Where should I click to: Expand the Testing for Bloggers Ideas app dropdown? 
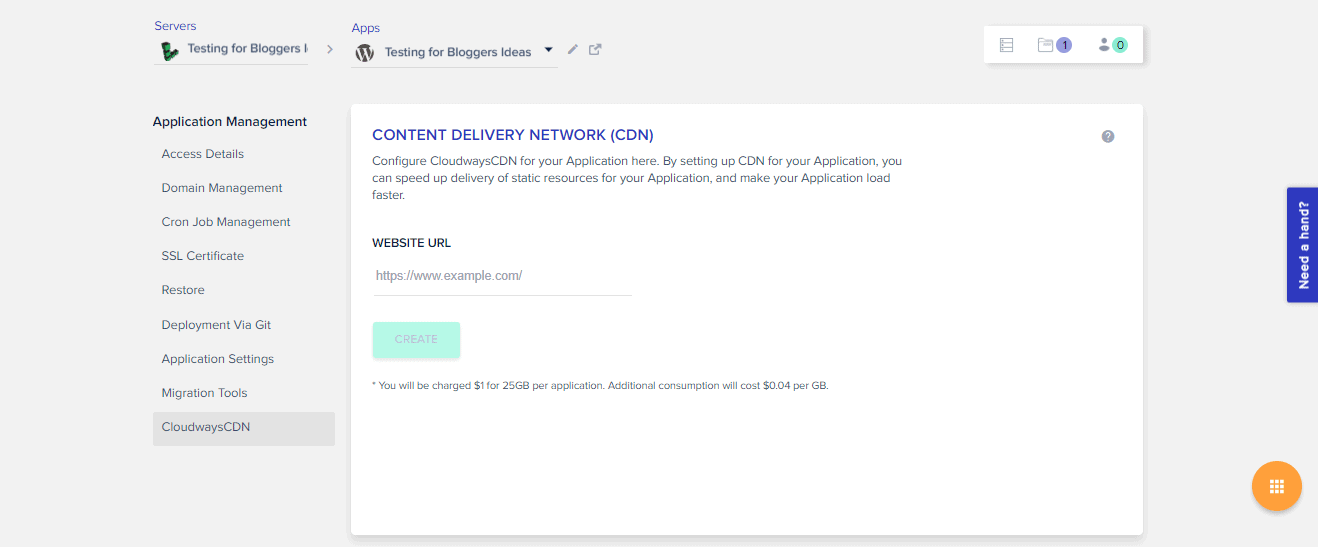point(548,50)
